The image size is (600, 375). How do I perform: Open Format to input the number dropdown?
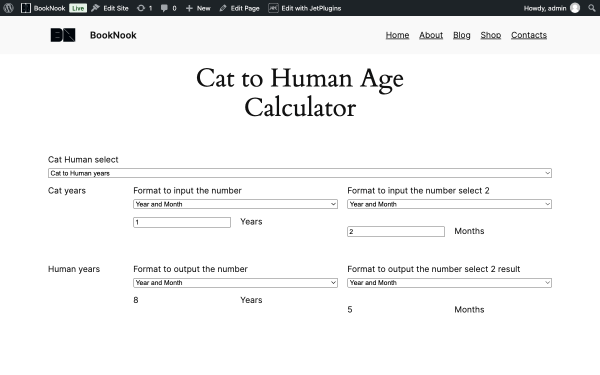[235, 204]
